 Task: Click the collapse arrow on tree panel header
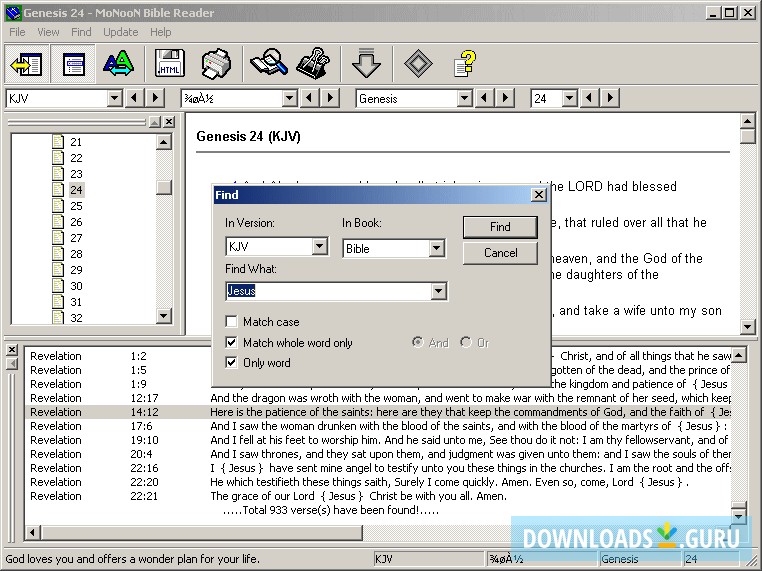[155, 122]
